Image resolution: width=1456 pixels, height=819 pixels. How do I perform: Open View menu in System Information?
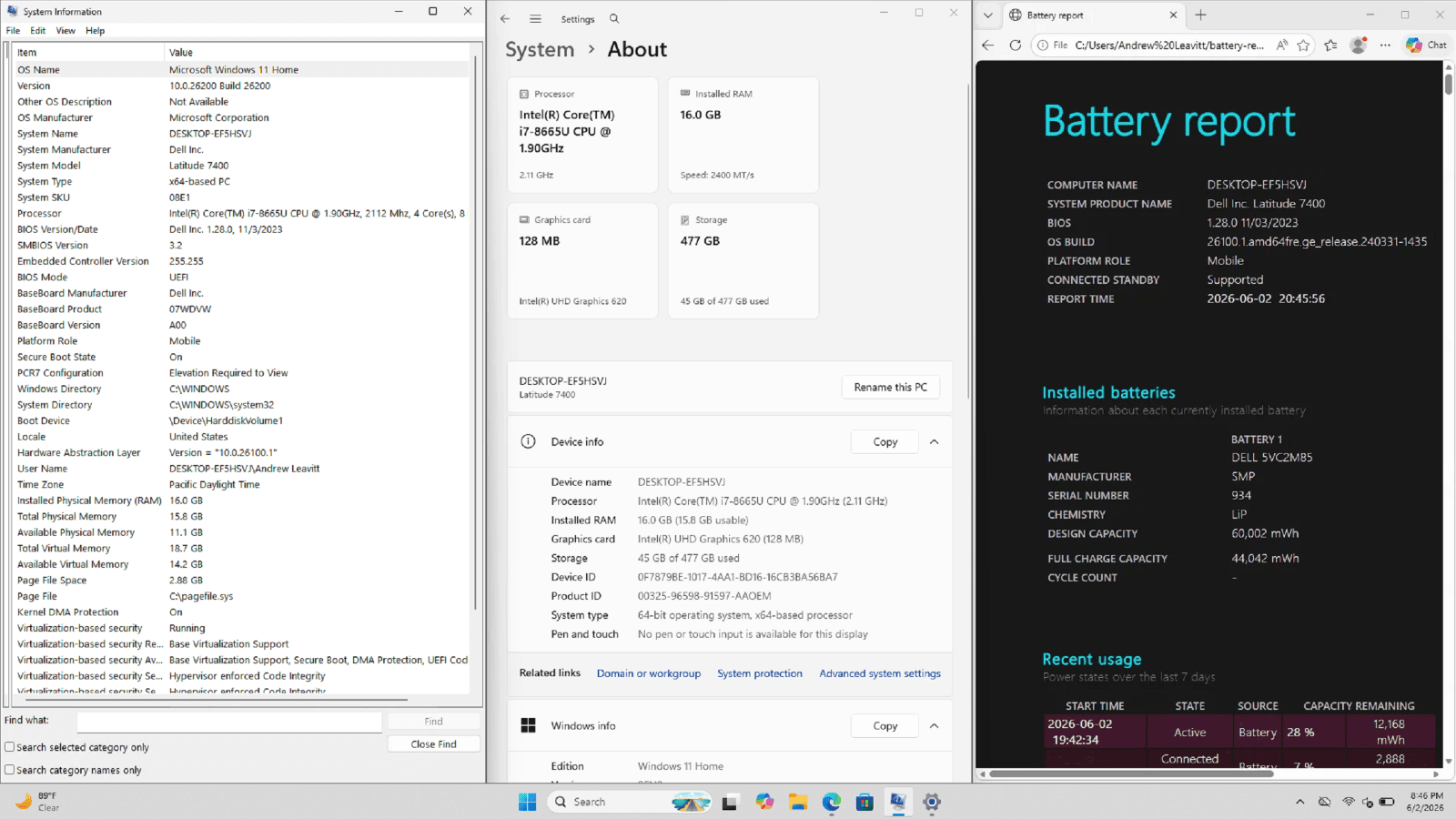[x=66, y=30]
